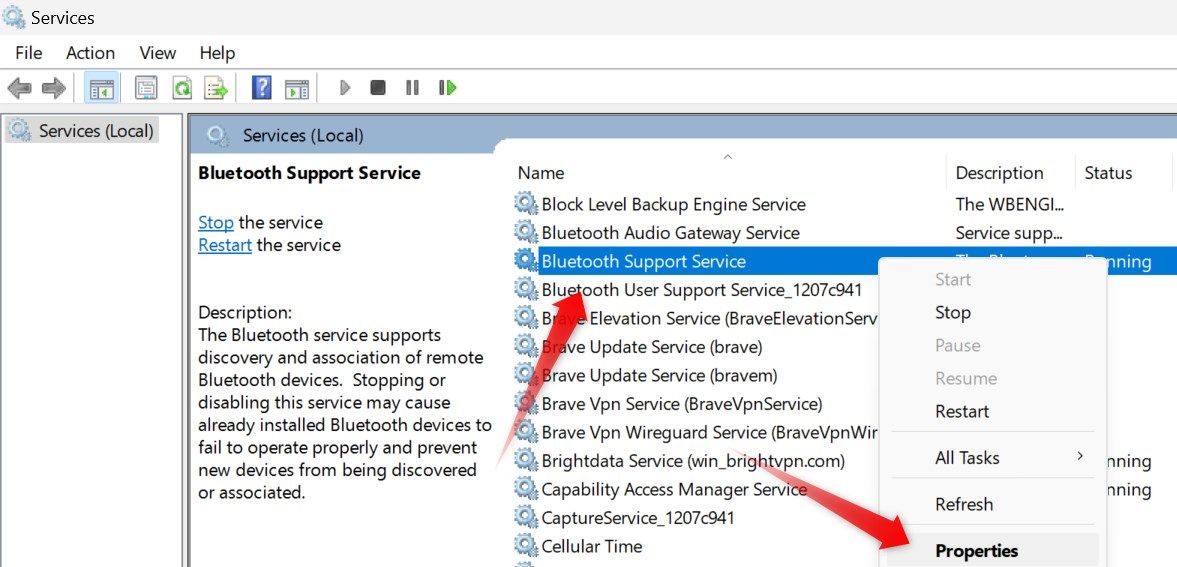Select Bluetooth User Support Service_1207c941 row
Image resolution: width=1177 pixels, height=567 pixels.
(x=702, y=290)
